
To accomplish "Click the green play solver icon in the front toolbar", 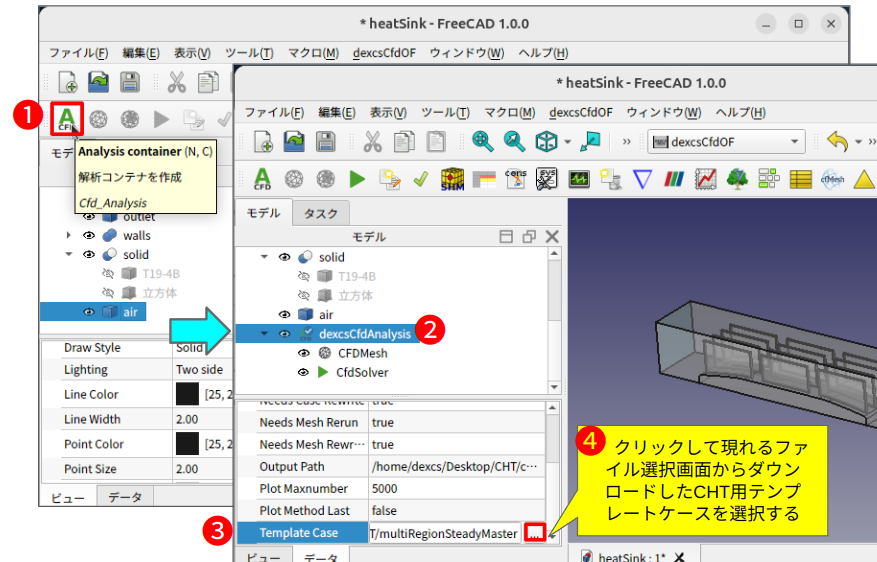I will (357, 179).
